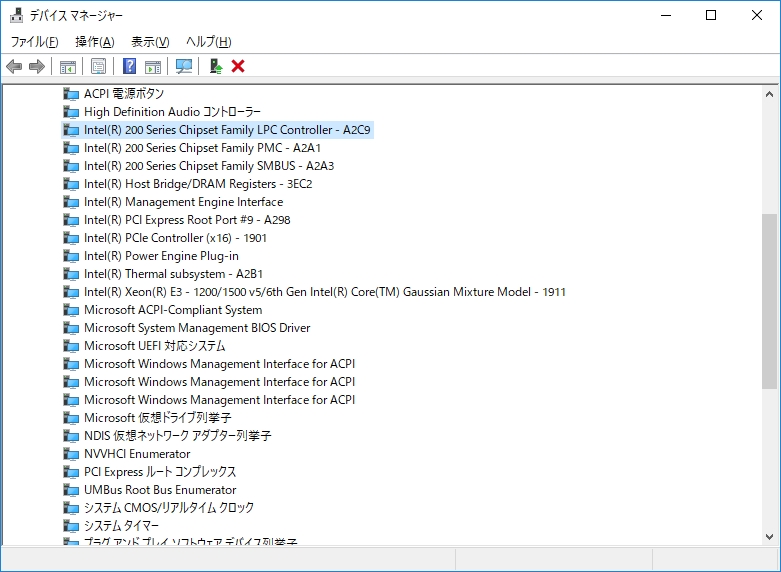Click the icon next to High Definition Audio コントローラー
The width and height of the screenshot is (781, 572).
pos(71,112)
